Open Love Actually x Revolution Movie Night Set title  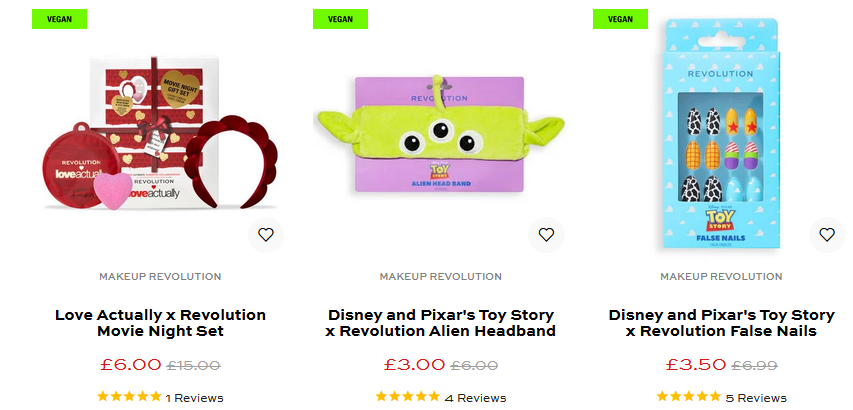160,323
